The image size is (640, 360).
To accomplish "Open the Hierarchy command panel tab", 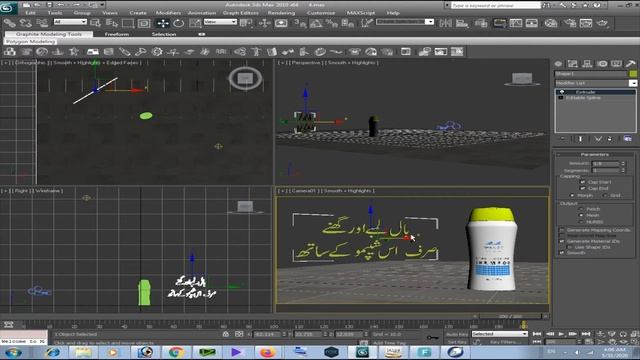I will point(587,64).
